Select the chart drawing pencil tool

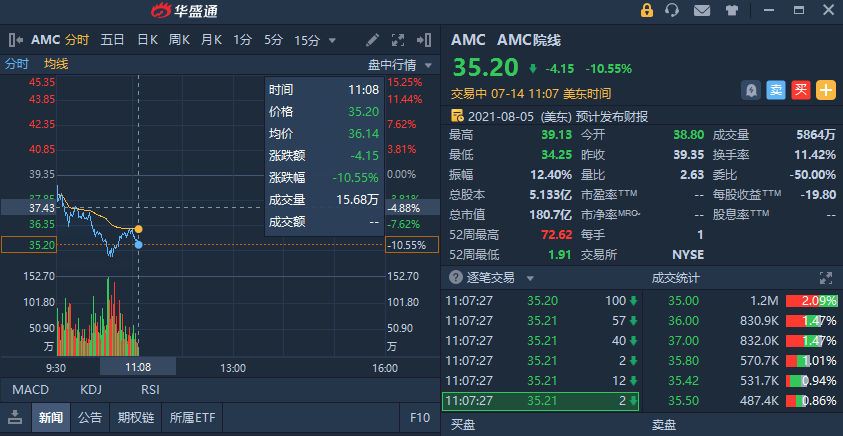(x=373, y=40)
